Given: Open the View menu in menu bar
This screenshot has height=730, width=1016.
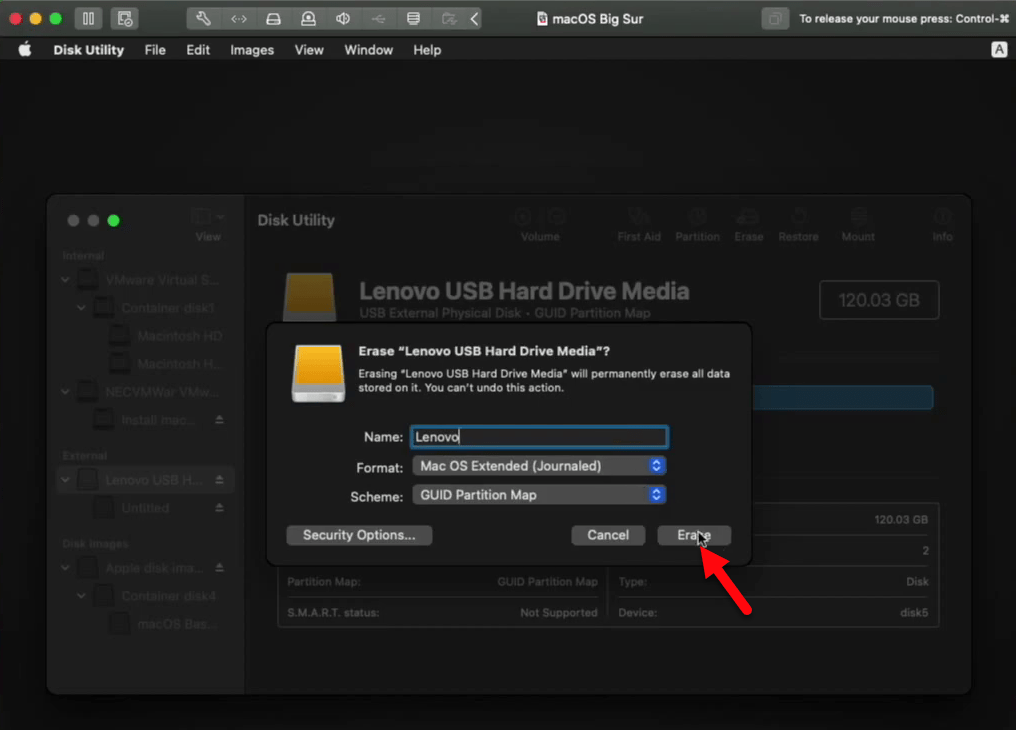Looking at the screenshot, I should (x=309, y=50).
